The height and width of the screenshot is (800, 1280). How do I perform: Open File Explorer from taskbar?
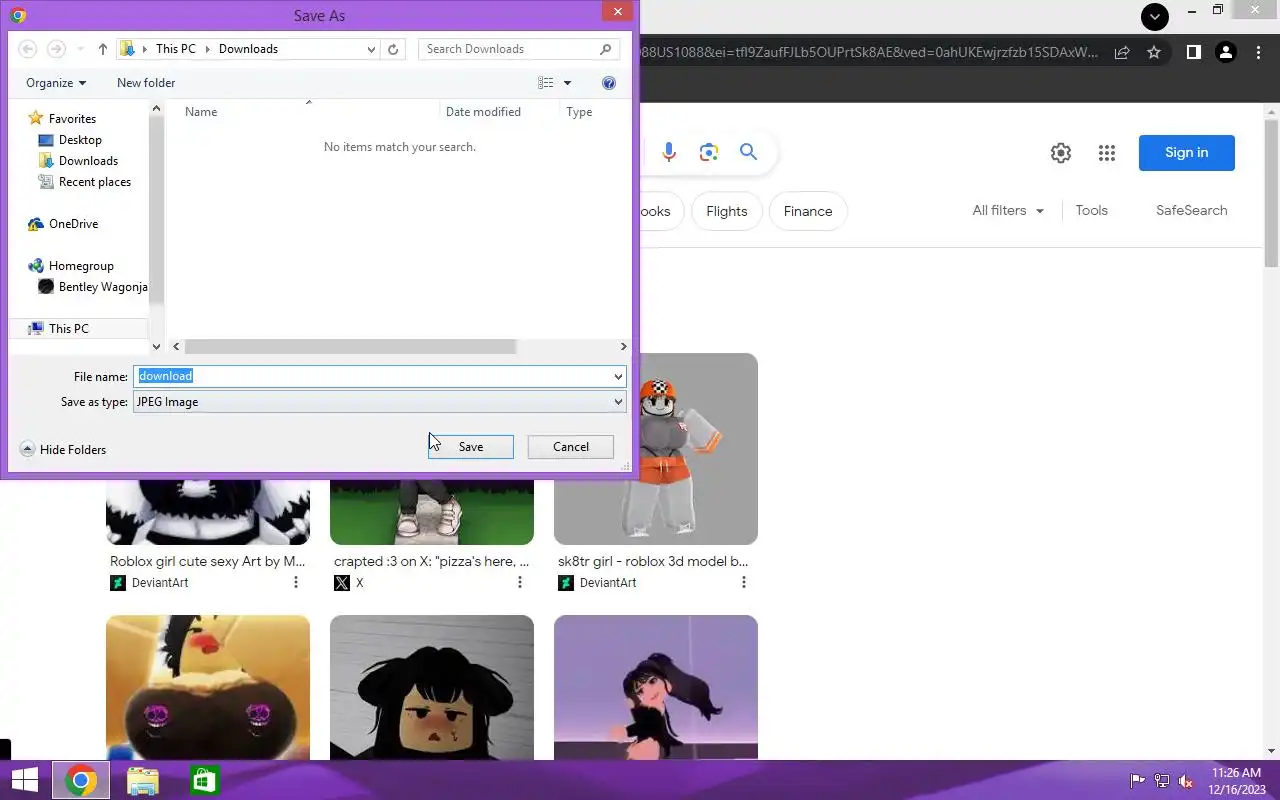tap(143, 781)
